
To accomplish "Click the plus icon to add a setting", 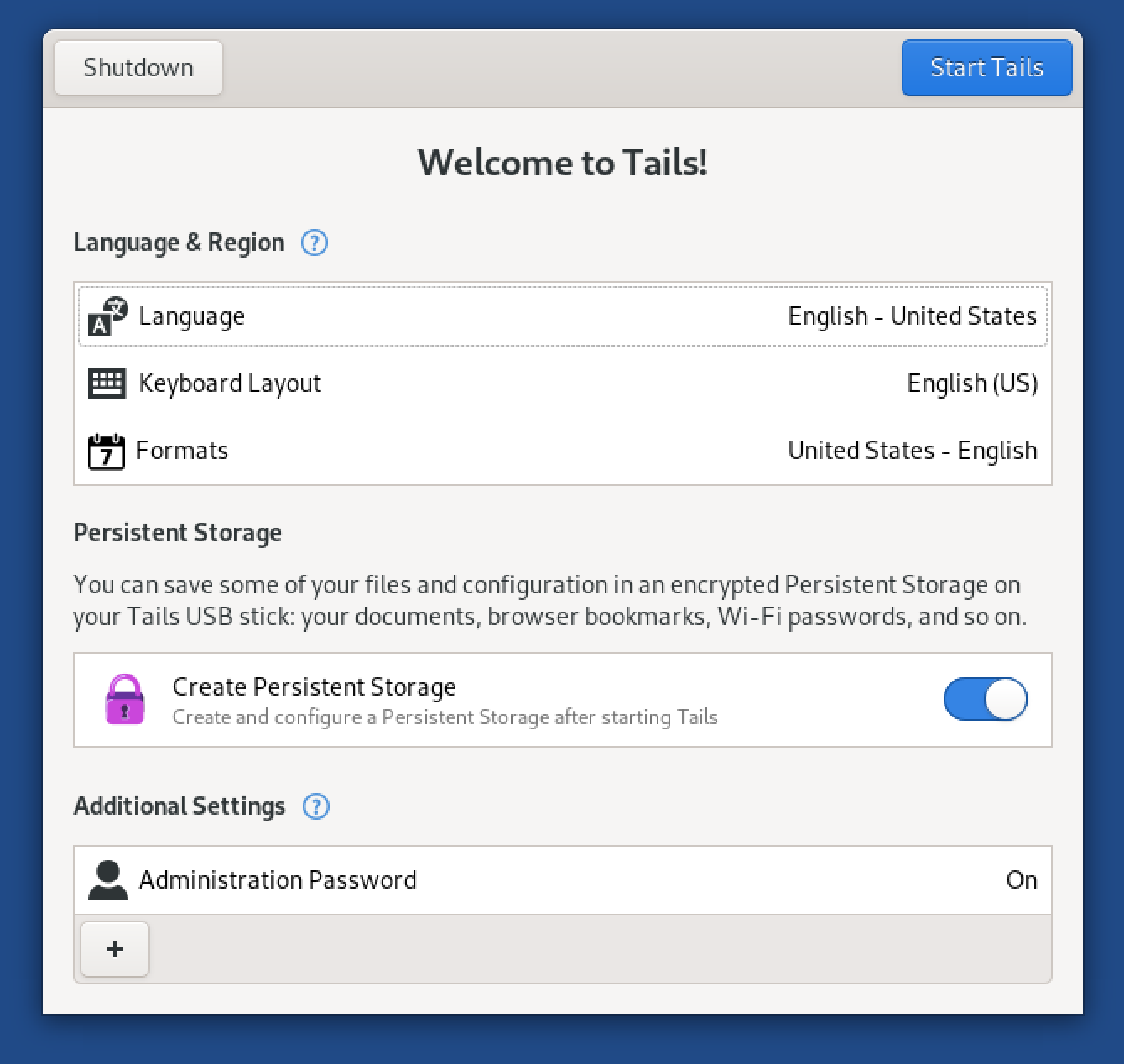I will (114, 948).
